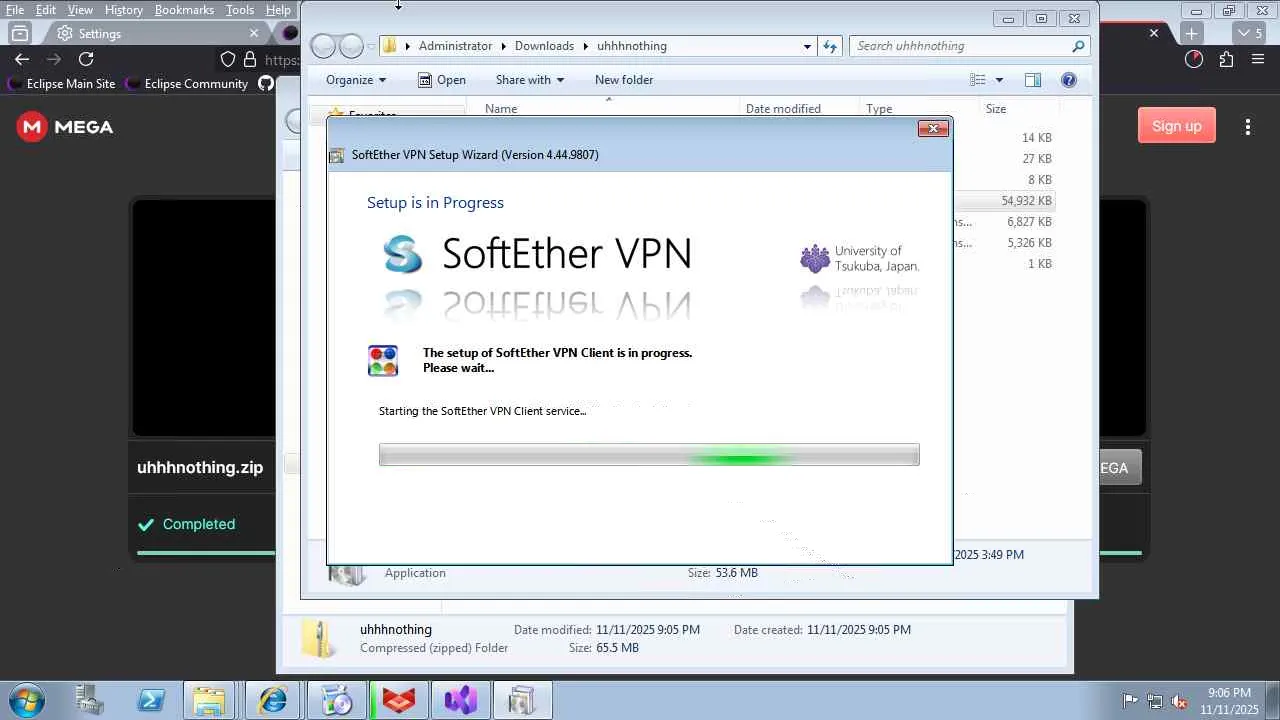
Task: Click Downloads in the Explorer address path
Action: (x=544, y=46)
